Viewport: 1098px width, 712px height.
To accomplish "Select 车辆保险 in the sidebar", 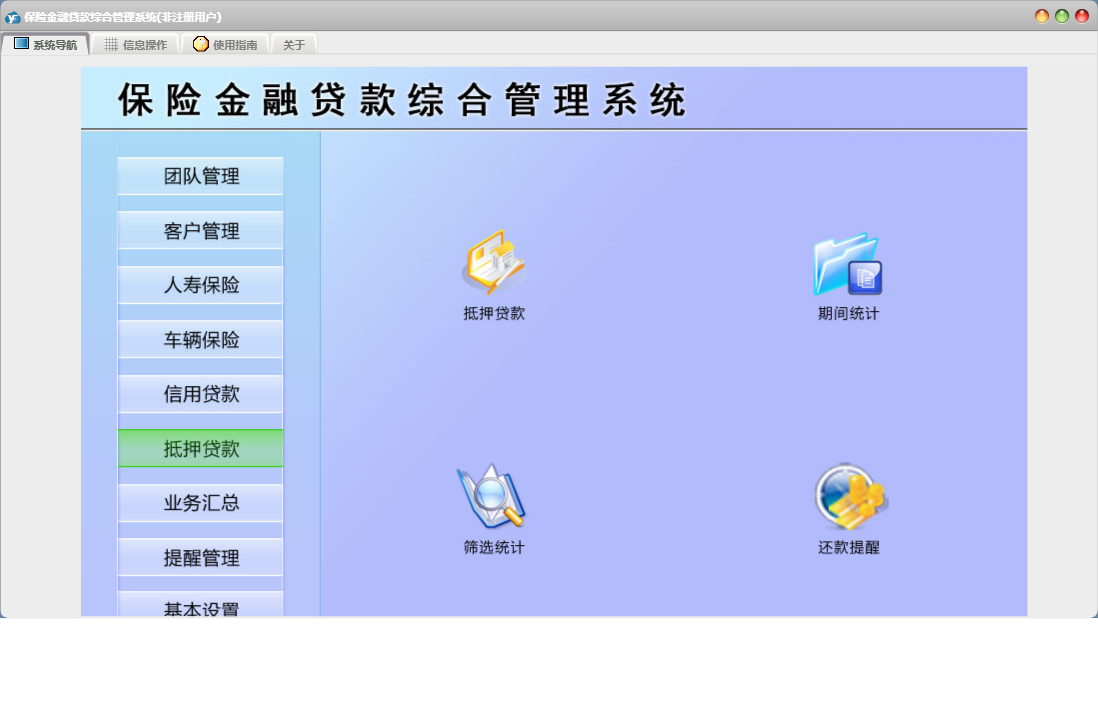I will point(201,340).
